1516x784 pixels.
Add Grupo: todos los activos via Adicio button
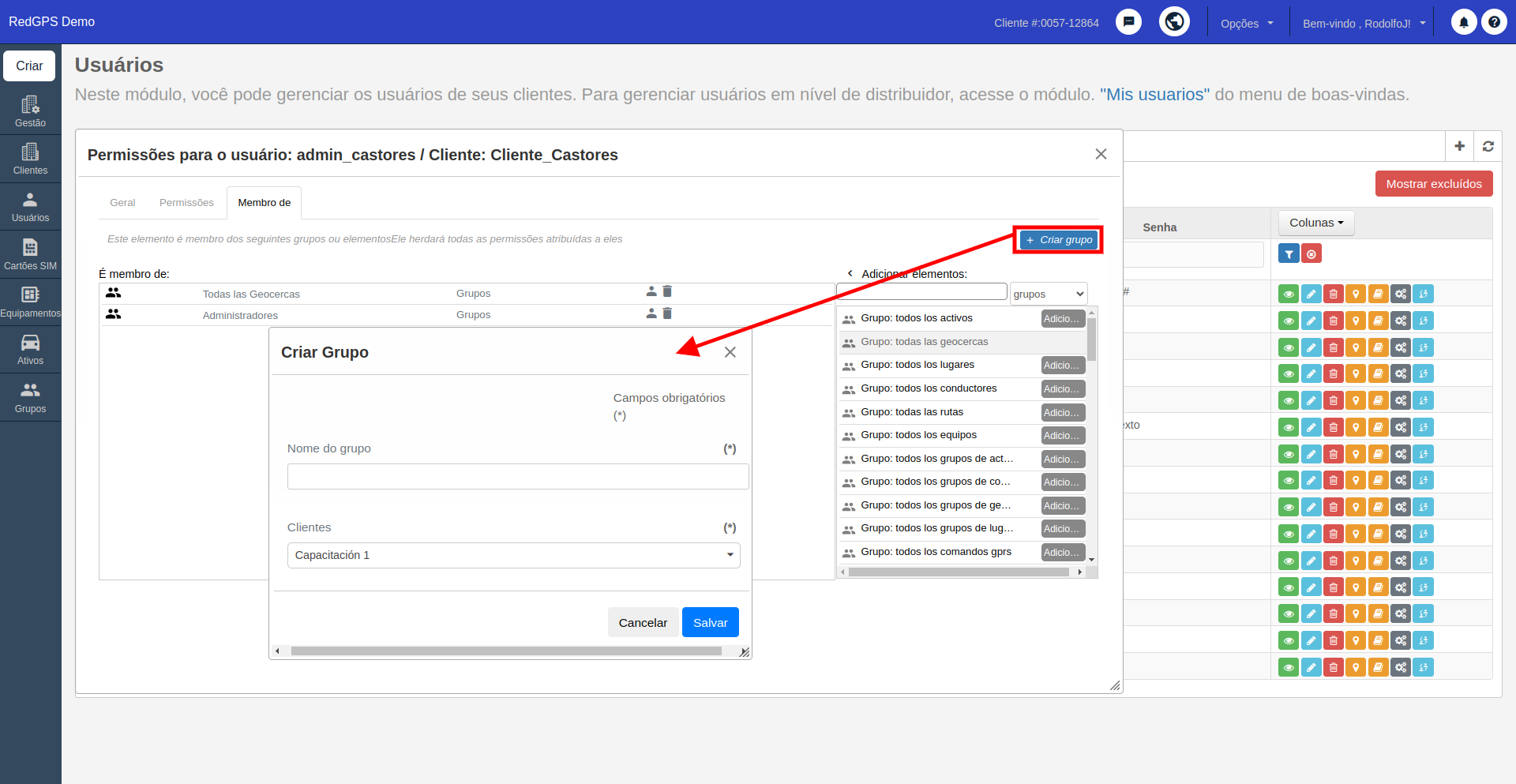click(1063, 318)
